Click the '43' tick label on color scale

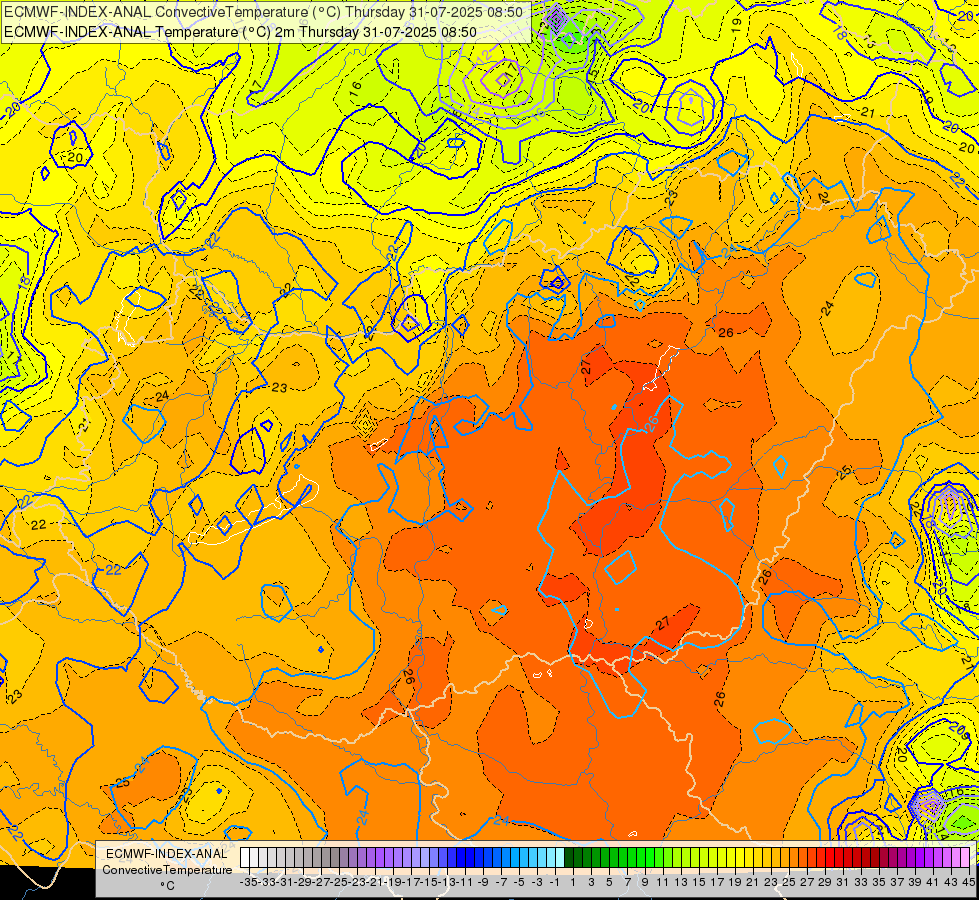(952, 882)
